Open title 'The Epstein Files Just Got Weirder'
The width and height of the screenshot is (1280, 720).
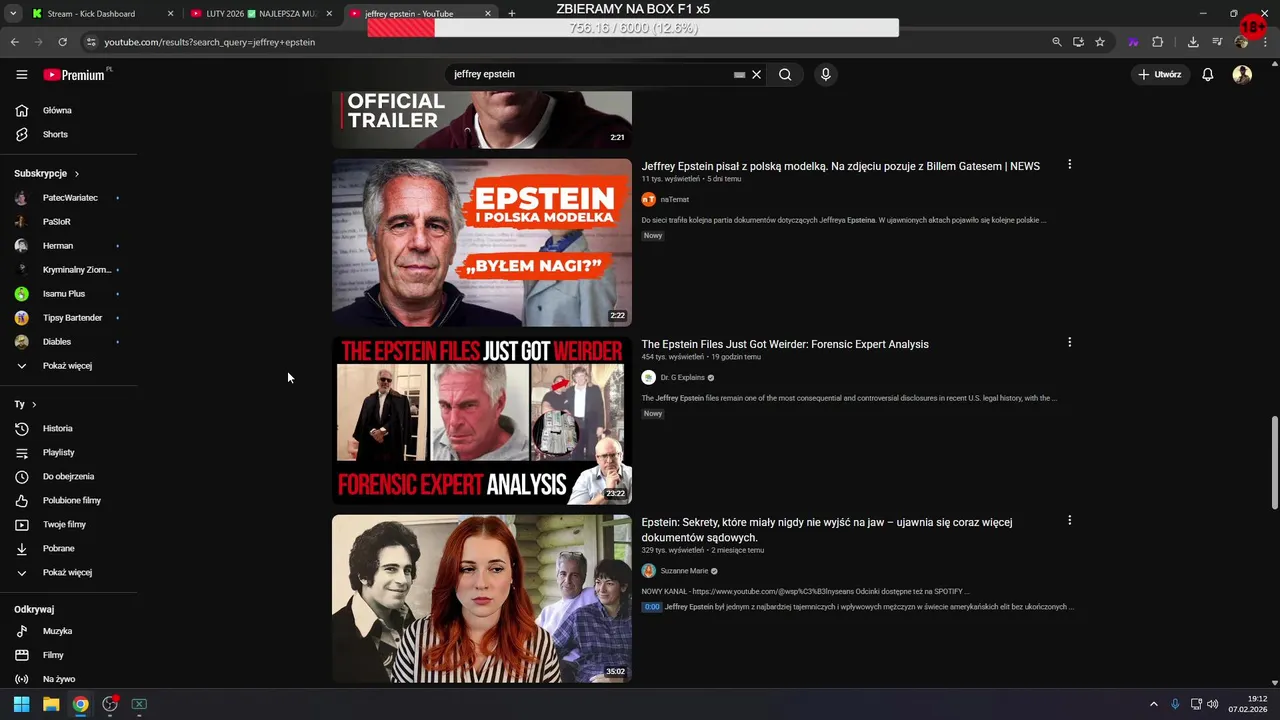point(785,344)
